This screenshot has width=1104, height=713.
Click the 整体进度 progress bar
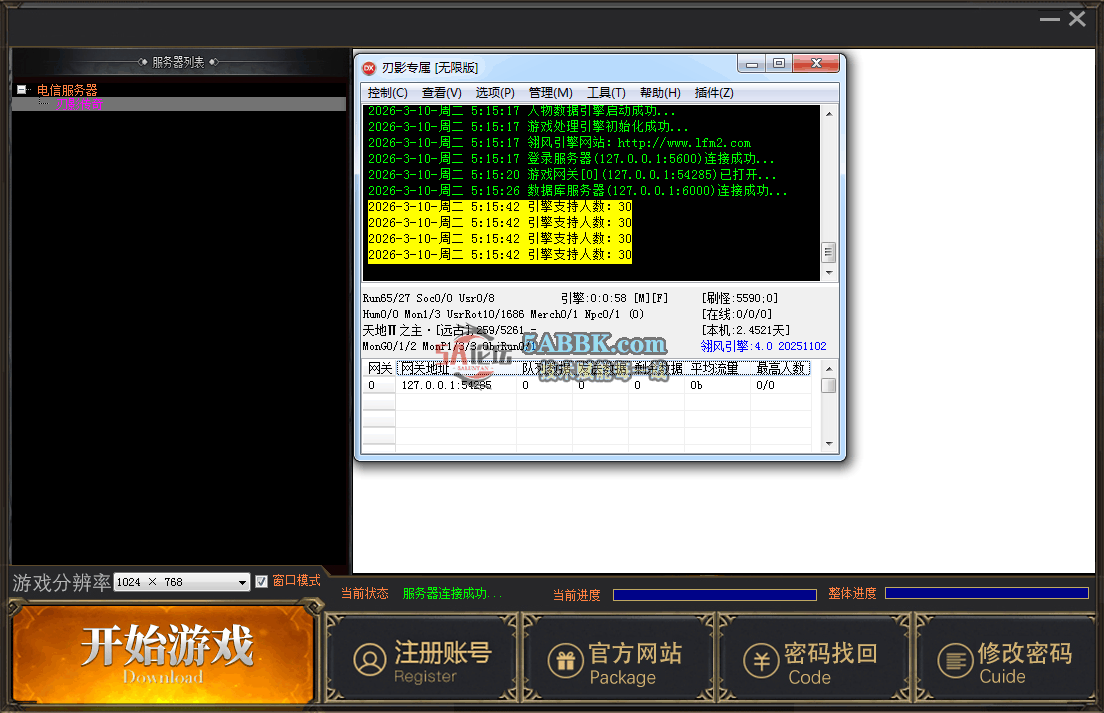[x=986, y=593]
